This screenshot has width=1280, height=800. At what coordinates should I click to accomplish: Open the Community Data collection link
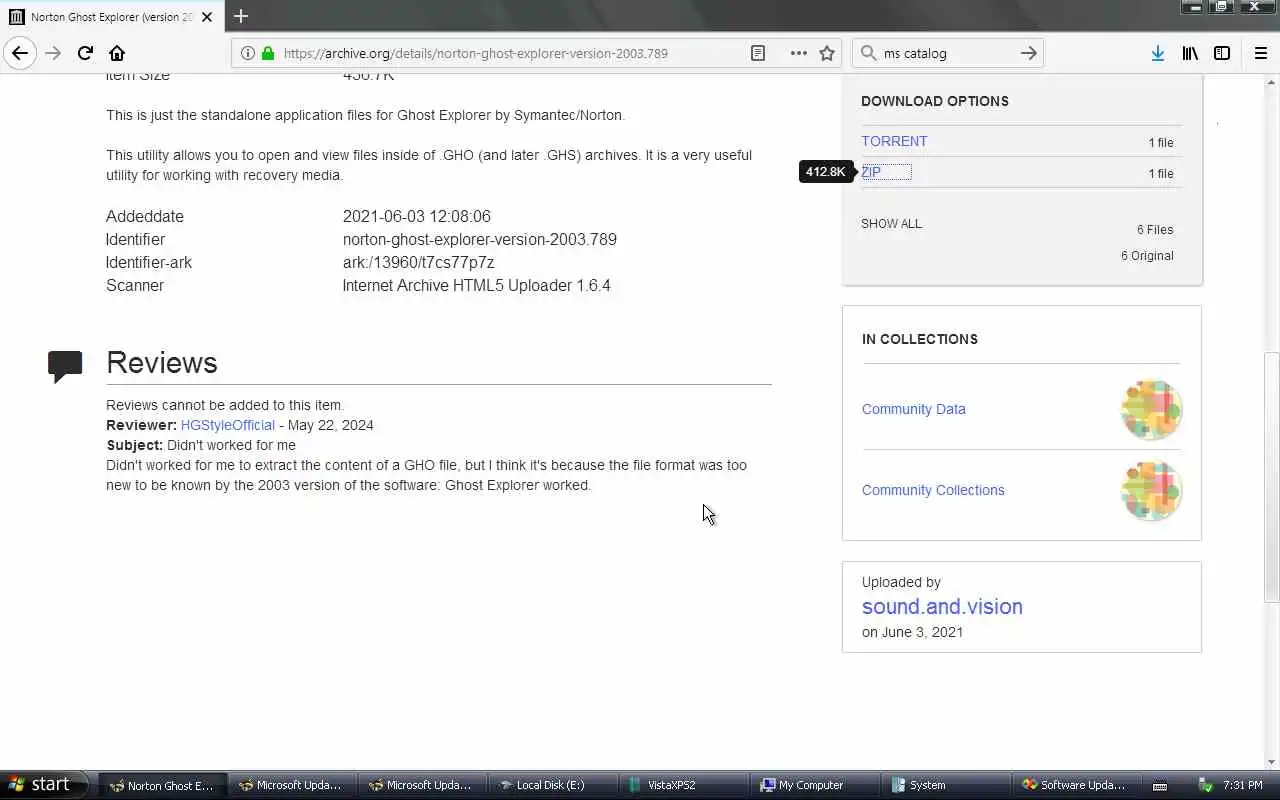(x=913, y=409)
